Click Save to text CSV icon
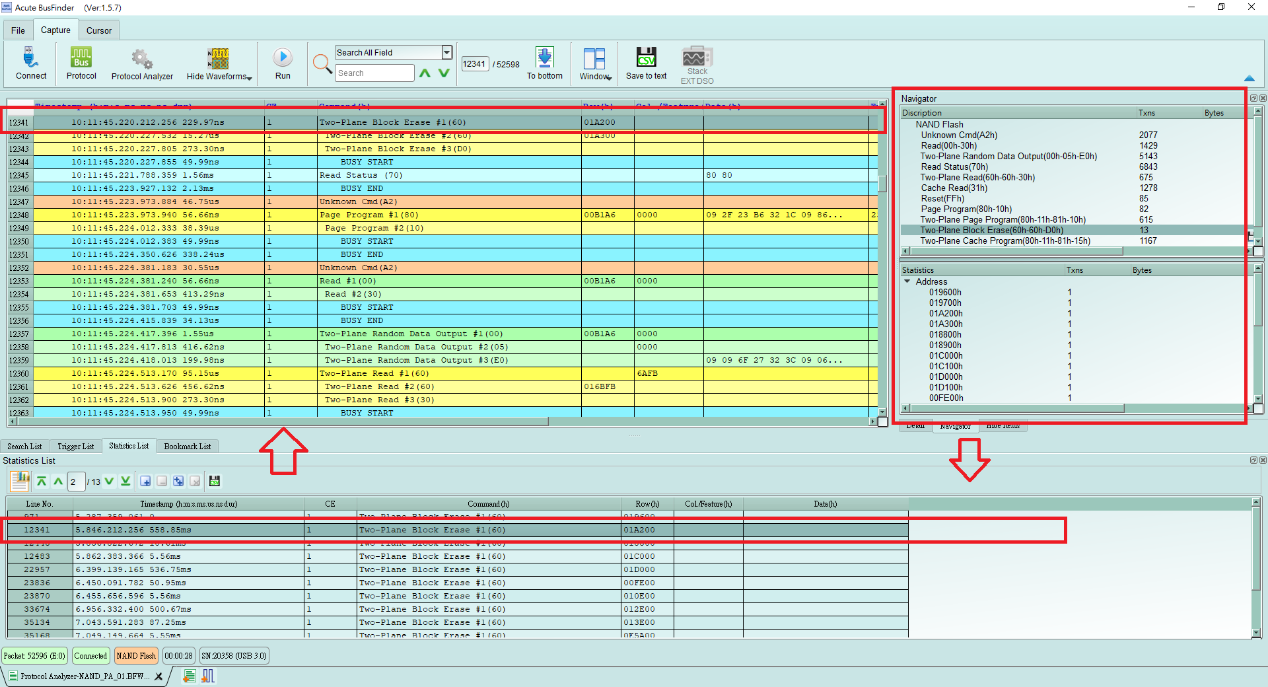 tap(646, 58)
